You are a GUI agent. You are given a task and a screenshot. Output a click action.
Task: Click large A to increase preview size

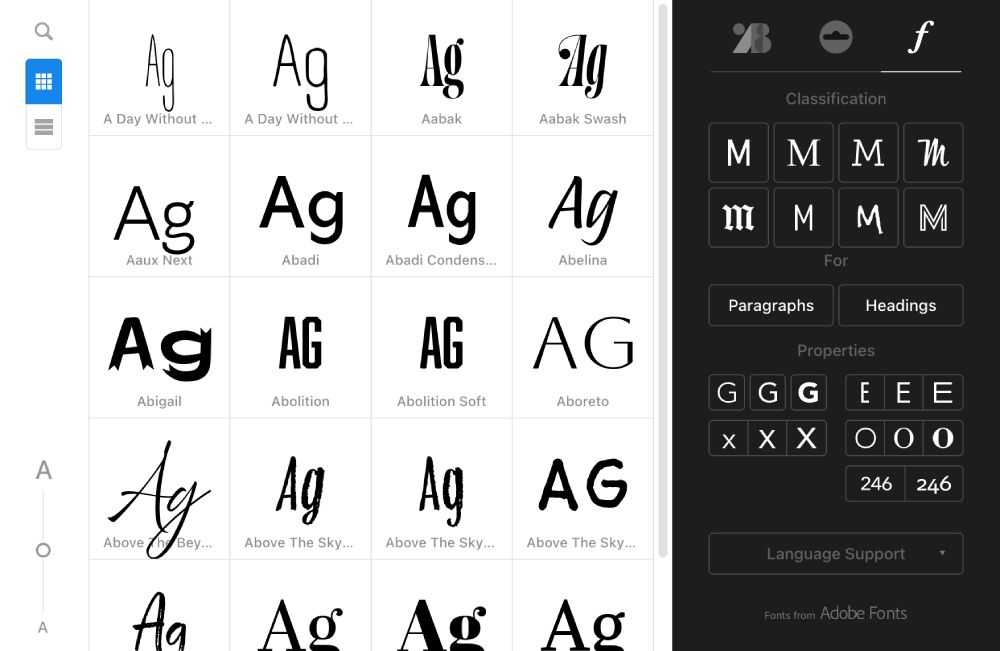(43, 471)
